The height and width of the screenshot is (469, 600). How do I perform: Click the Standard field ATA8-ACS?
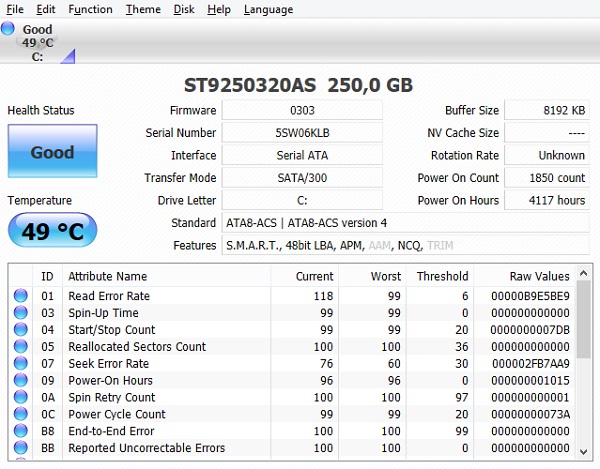[406, 223]
